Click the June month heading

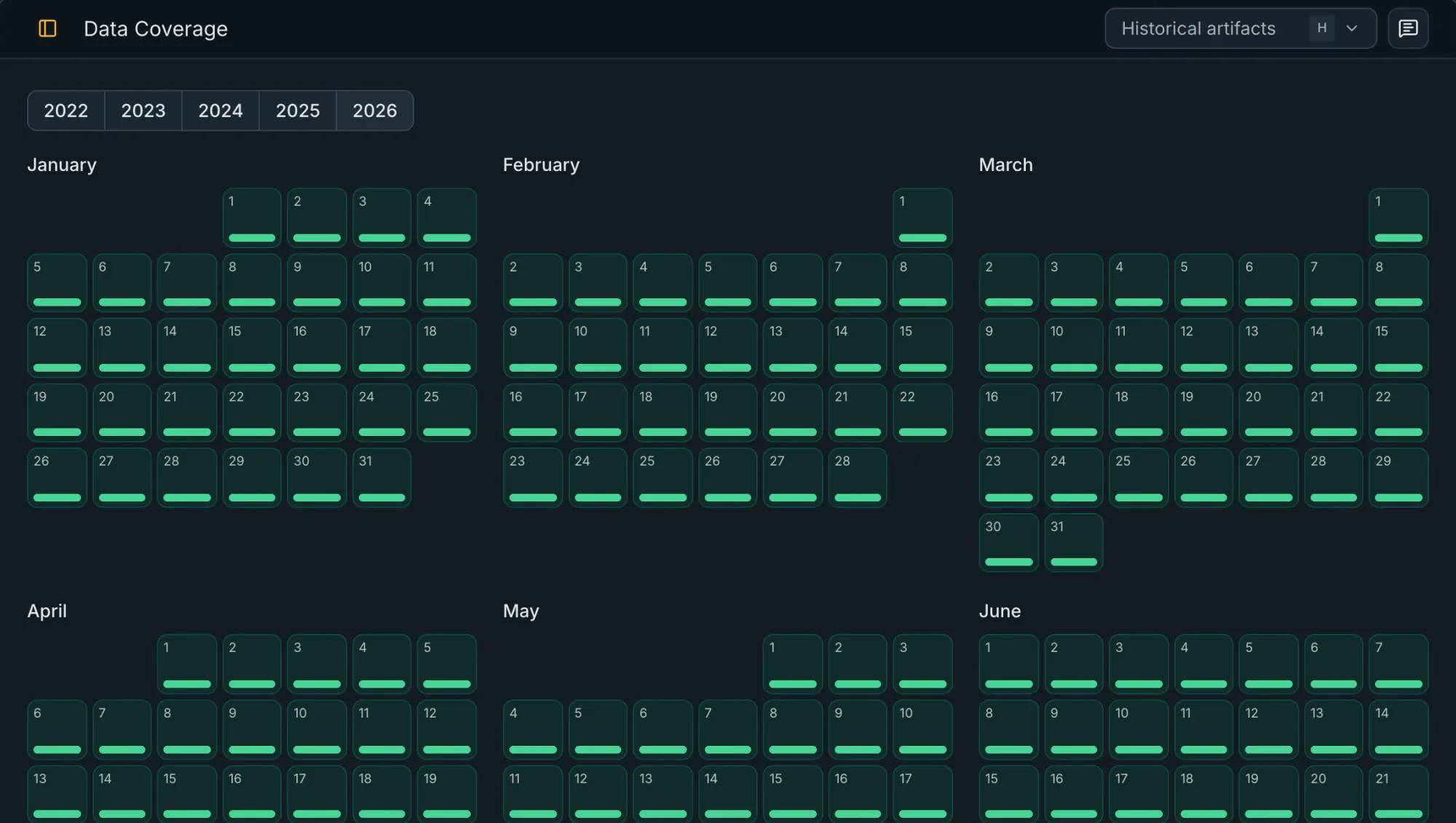(1000, 611)
